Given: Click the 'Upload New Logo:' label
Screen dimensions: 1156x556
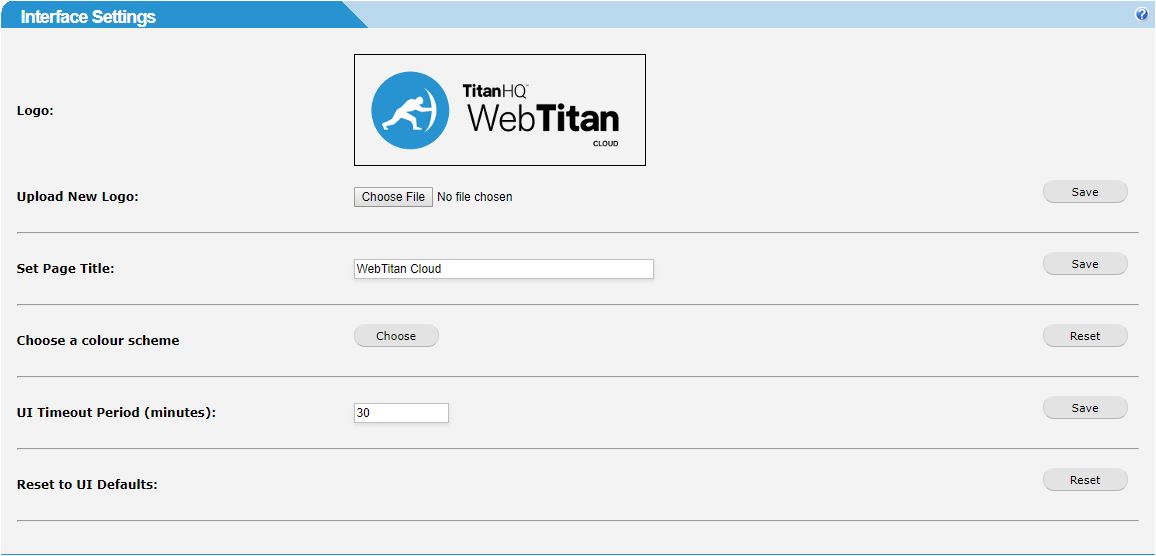Looking at the screenshot, I should [77, 197].
